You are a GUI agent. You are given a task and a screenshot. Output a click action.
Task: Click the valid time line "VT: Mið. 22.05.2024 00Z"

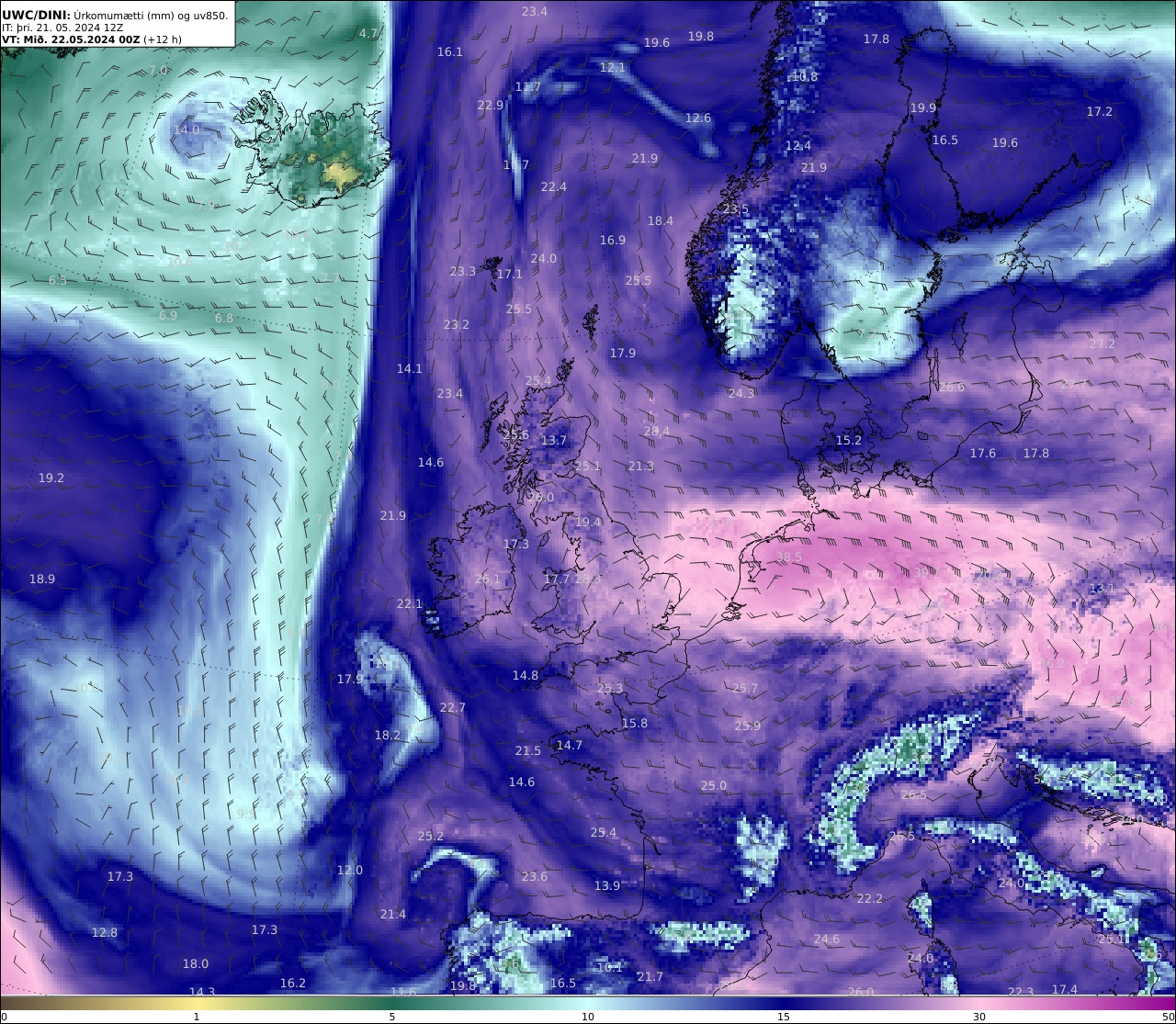tap(71, 40)
